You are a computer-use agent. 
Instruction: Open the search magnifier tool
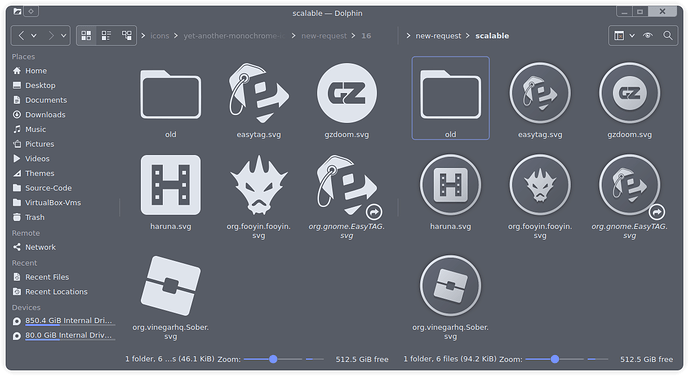click(668, 36)
